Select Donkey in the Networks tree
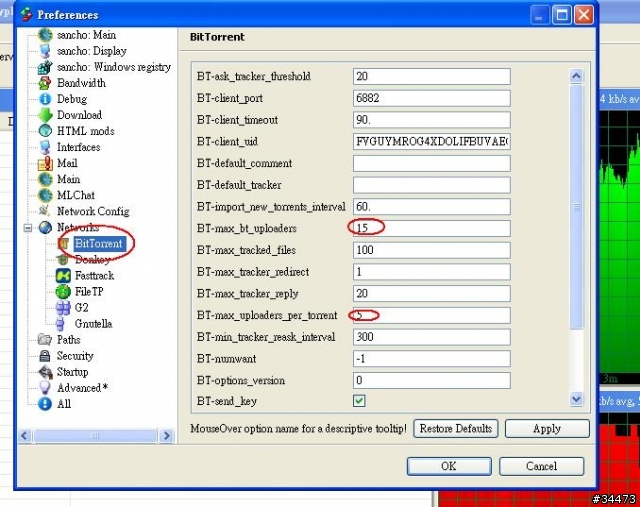Screen dimensions: 640x507 [x=93, y=260]
